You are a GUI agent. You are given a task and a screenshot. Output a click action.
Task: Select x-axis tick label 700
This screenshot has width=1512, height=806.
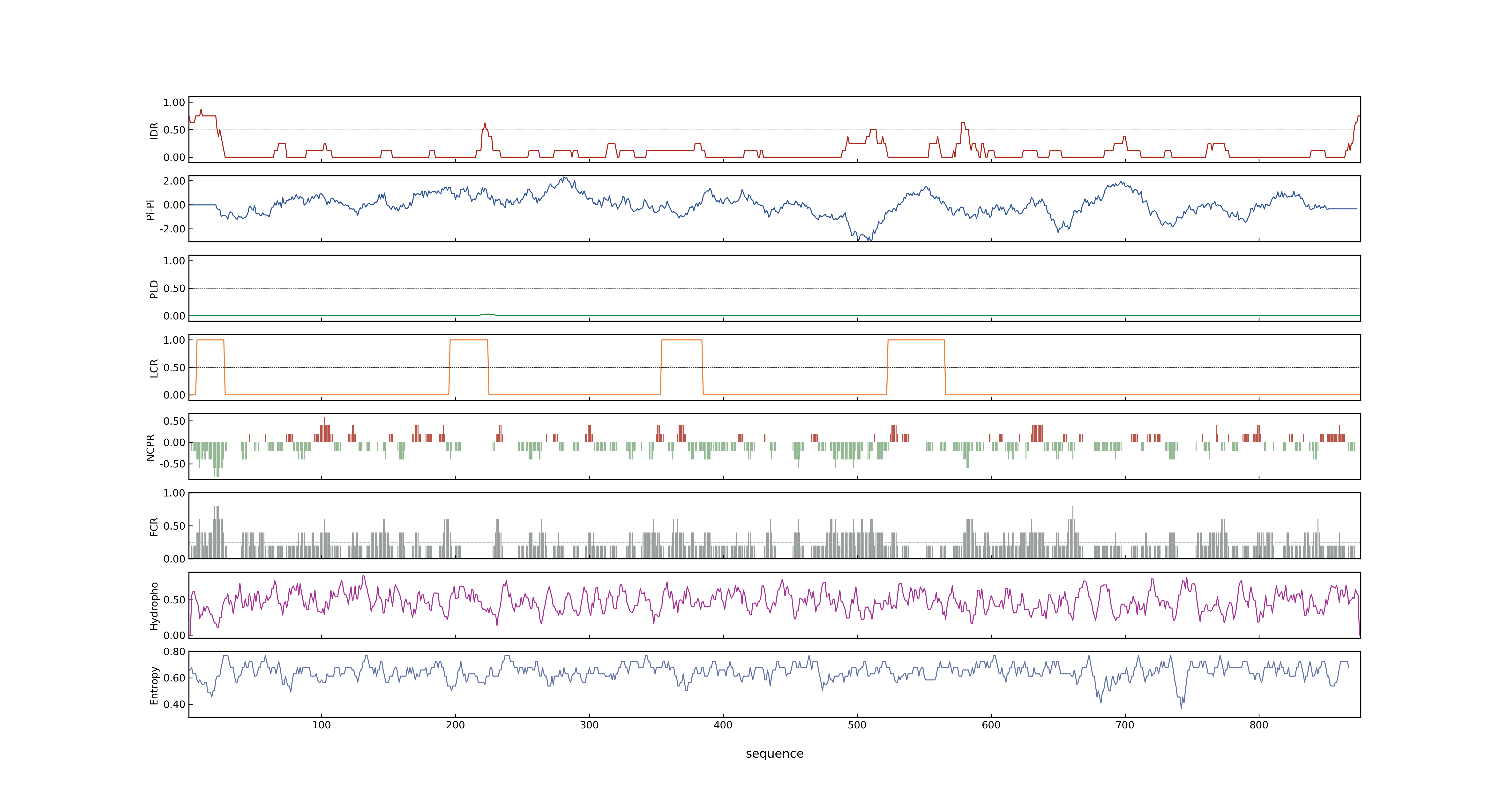point(1125,725)
